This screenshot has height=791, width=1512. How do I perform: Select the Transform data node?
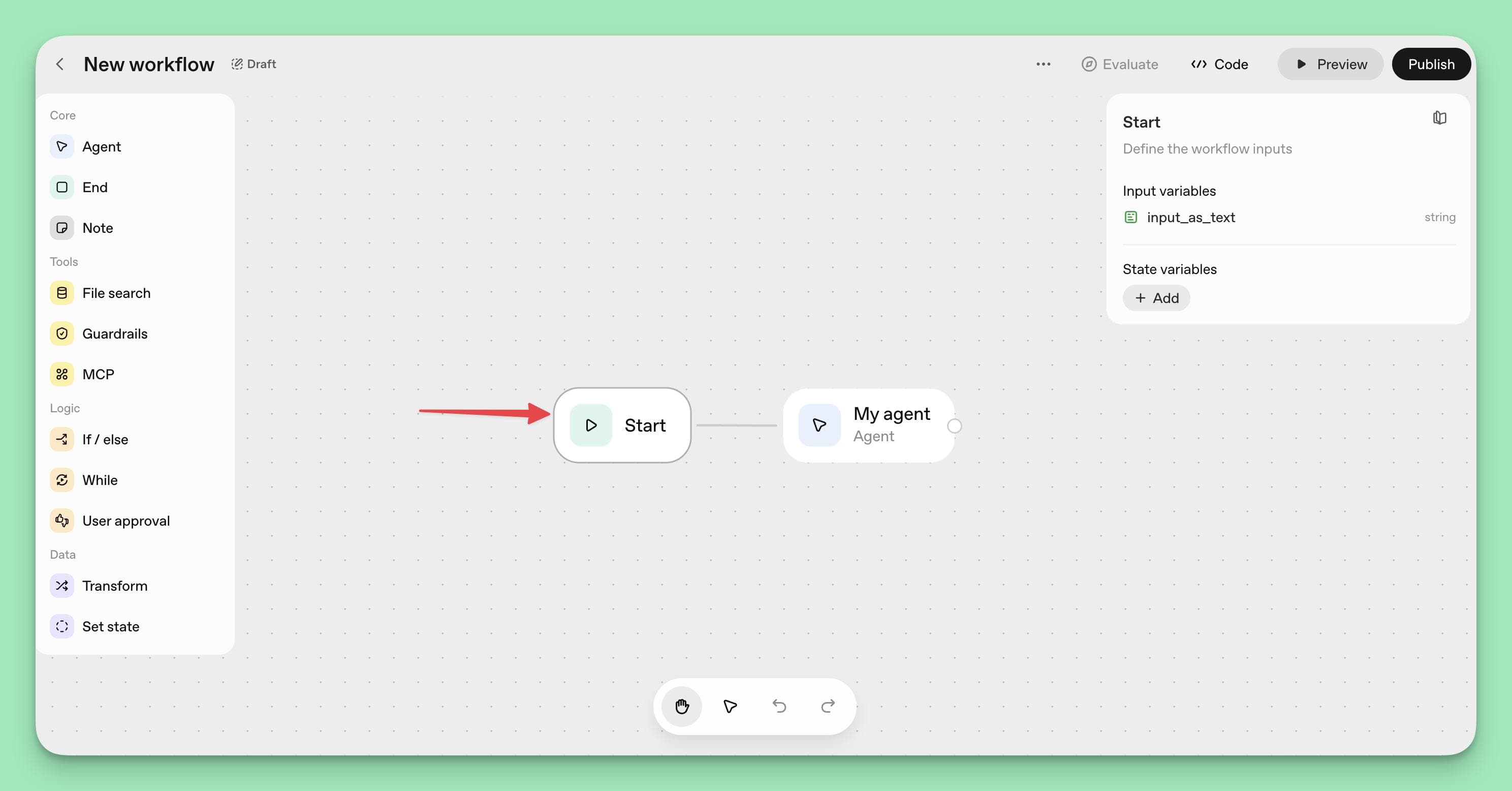115,586
